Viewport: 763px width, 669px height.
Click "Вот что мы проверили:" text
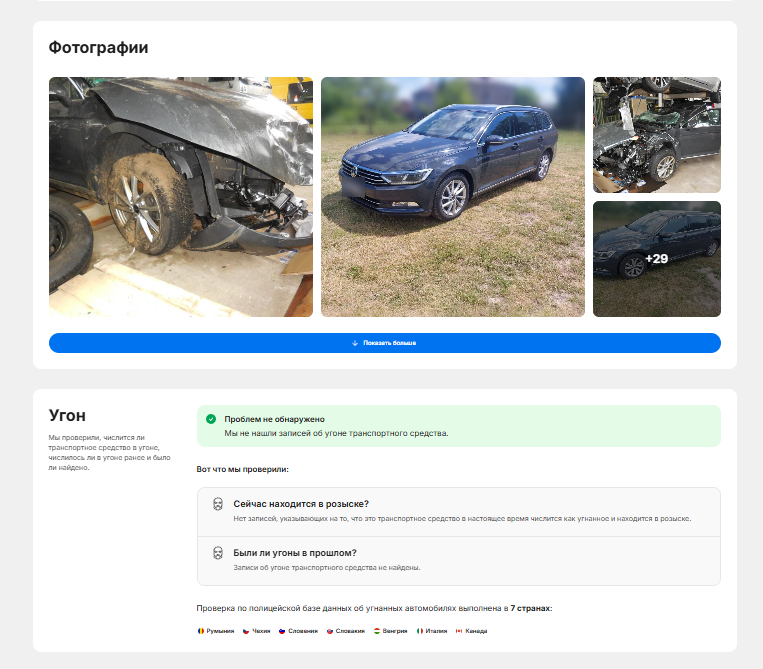(x=242, y=470)
